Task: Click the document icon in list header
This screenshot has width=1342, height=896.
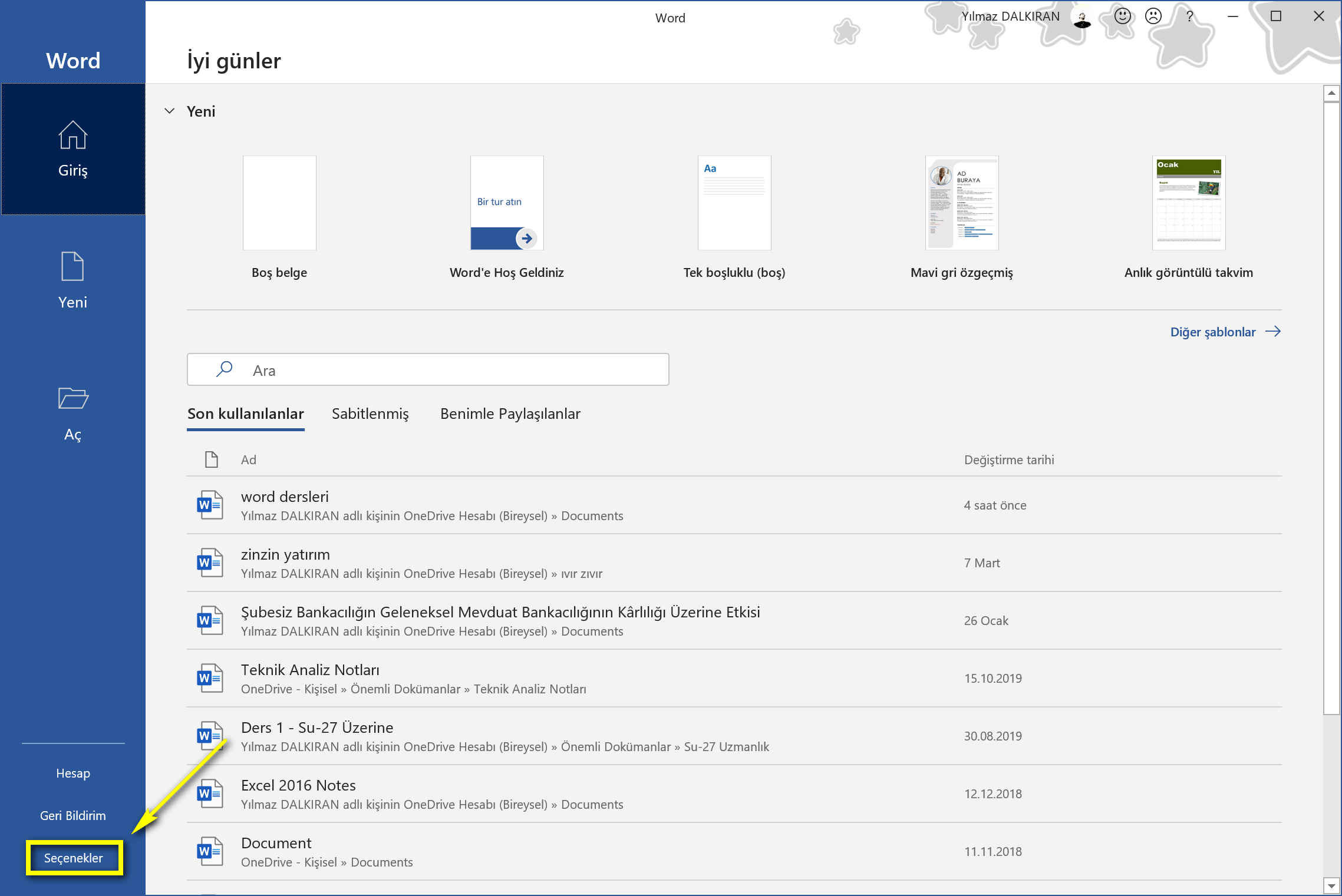Action: tap(211, 459)
